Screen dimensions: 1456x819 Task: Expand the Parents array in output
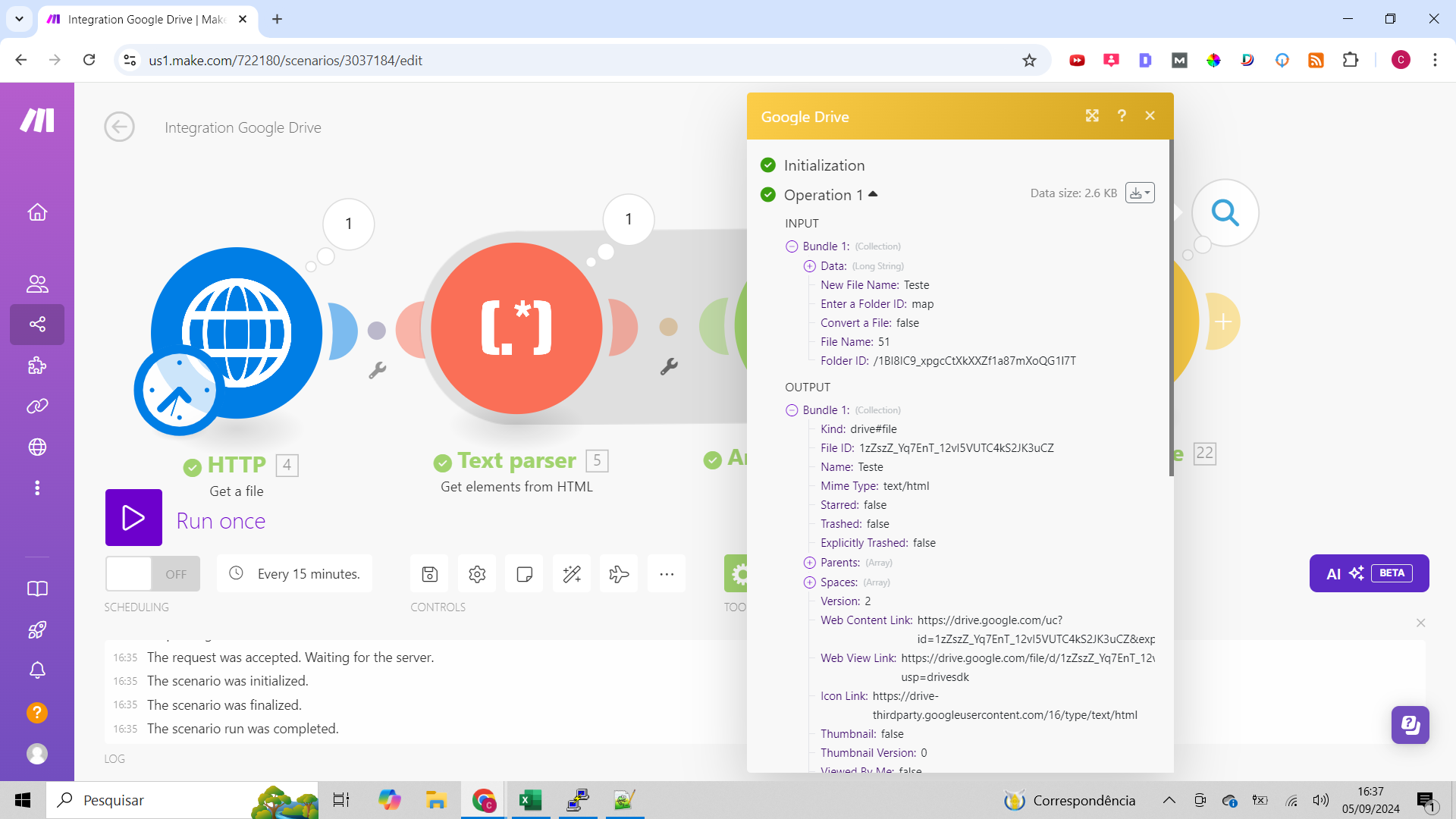pyautogui.click(x=809, y=563)
